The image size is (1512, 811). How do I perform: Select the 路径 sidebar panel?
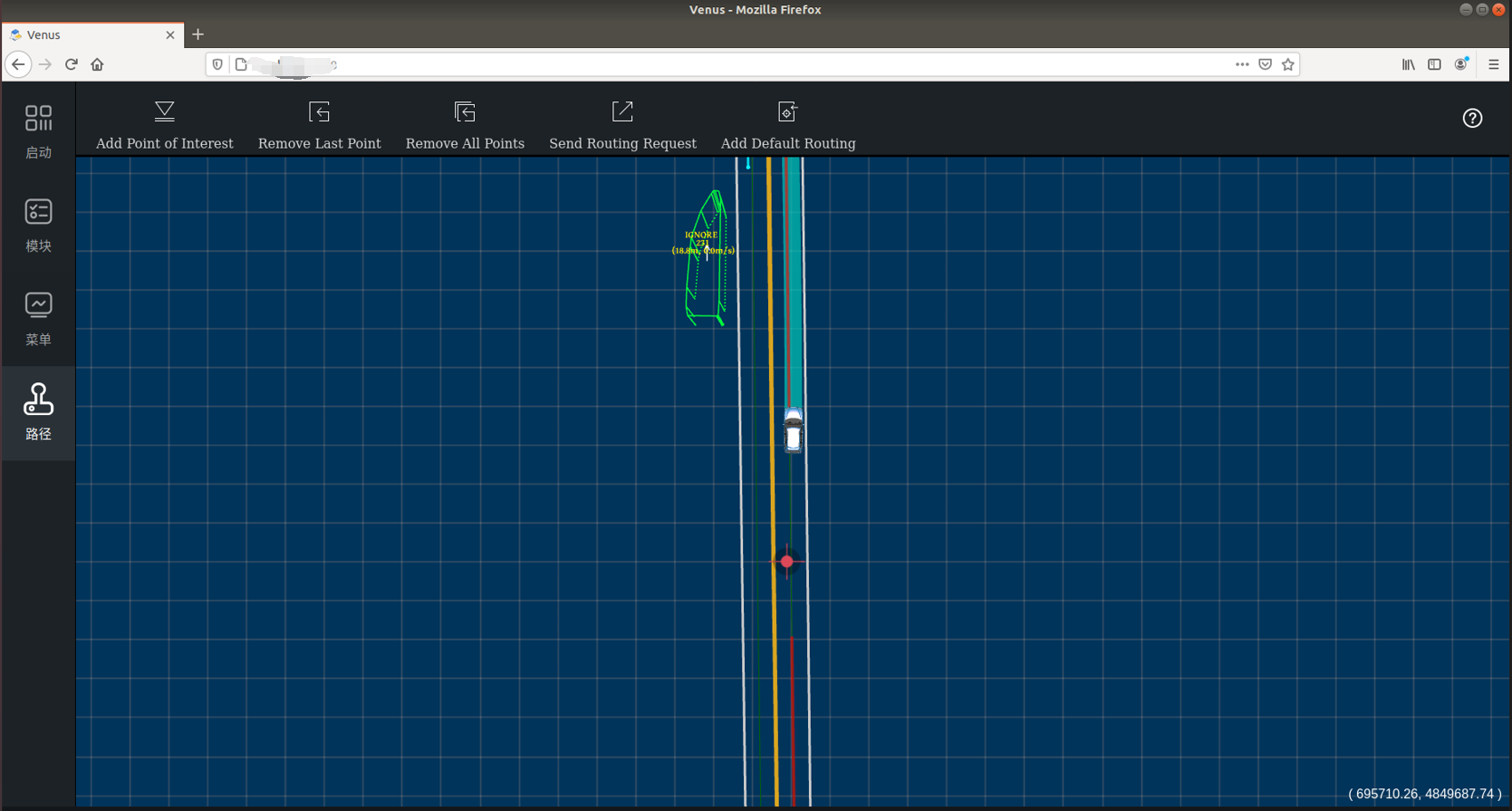point(38,412)
